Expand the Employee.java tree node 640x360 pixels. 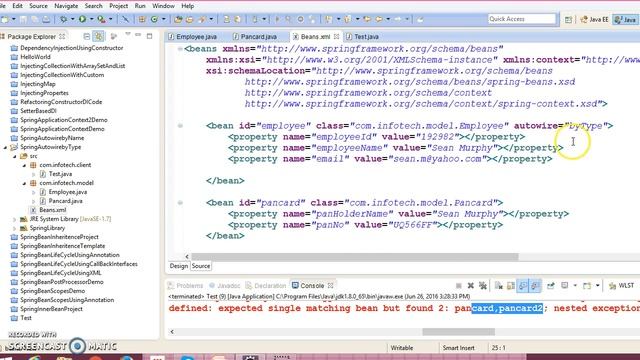(x=33, y=192)
